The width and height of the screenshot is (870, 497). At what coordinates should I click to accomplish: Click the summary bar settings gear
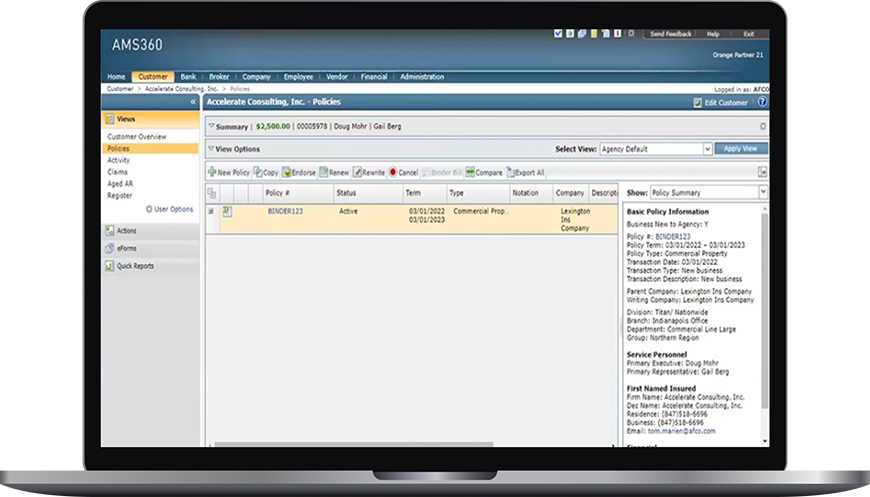coord(763,127)
